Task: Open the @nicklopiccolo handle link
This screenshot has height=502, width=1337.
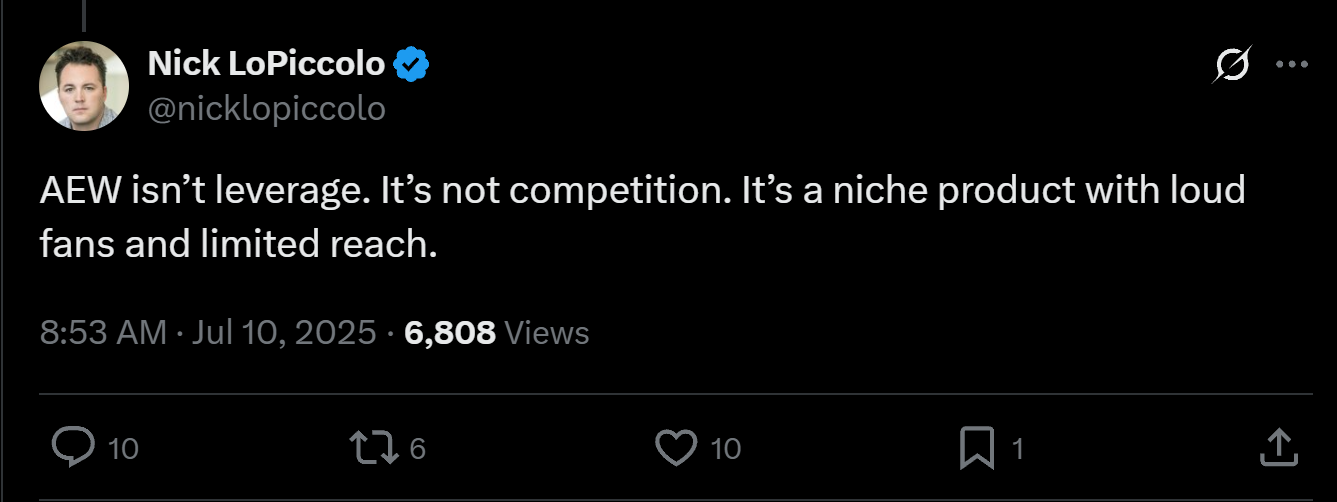Action: (x=266, y=108)
